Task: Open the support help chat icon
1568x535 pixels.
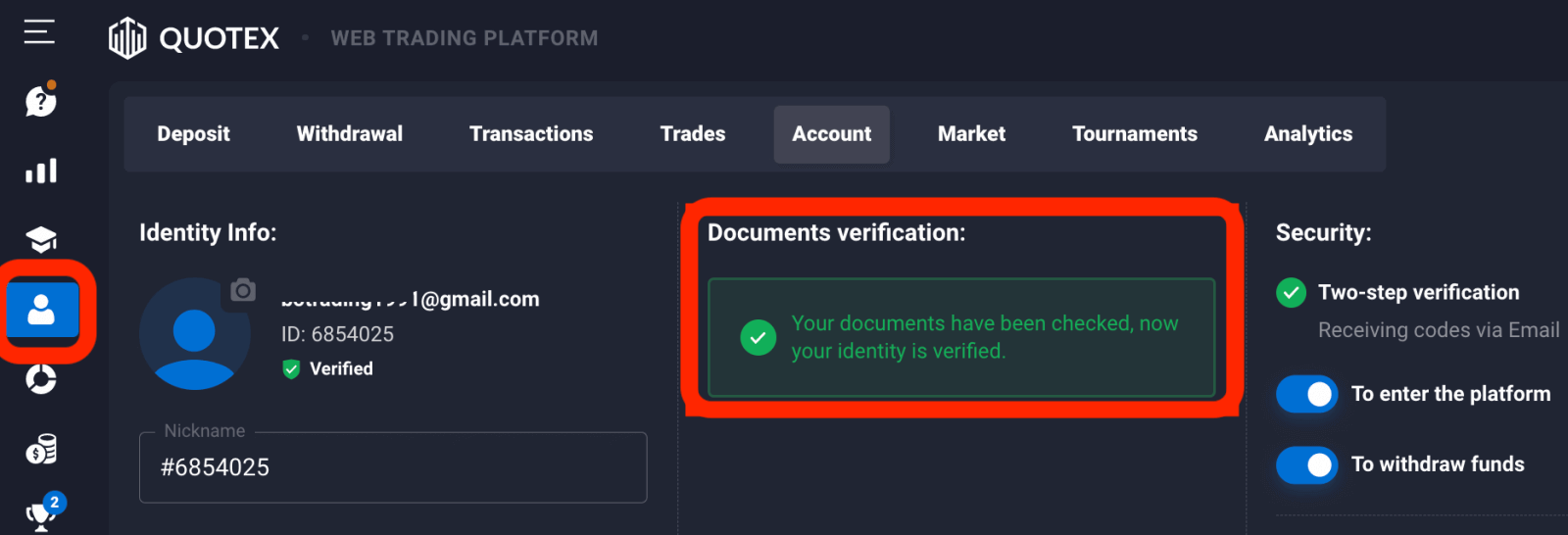Action: (x=40, y=100)
